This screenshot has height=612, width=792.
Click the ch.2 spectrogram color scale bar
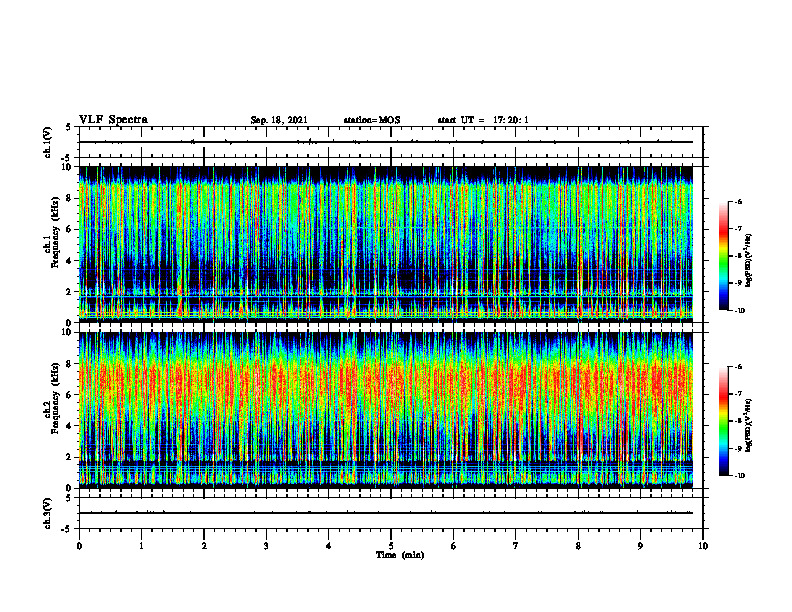pos(723,421)
